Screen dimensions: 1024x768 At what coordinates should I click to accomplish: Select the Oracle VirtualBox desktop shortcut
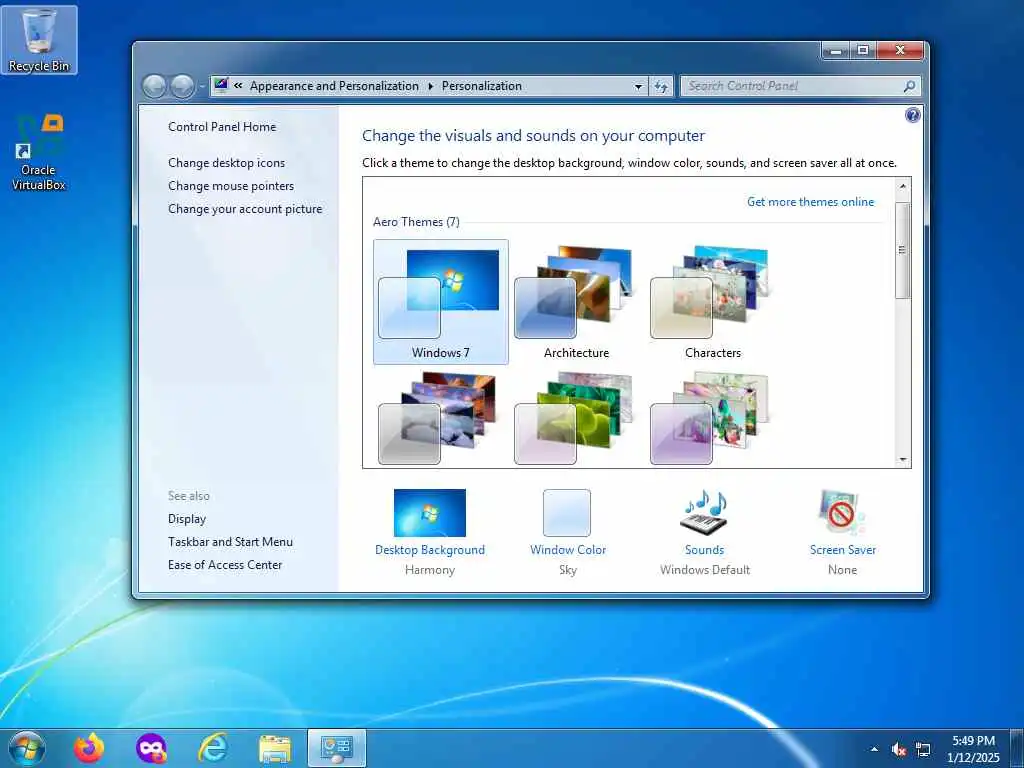(39, 152)
